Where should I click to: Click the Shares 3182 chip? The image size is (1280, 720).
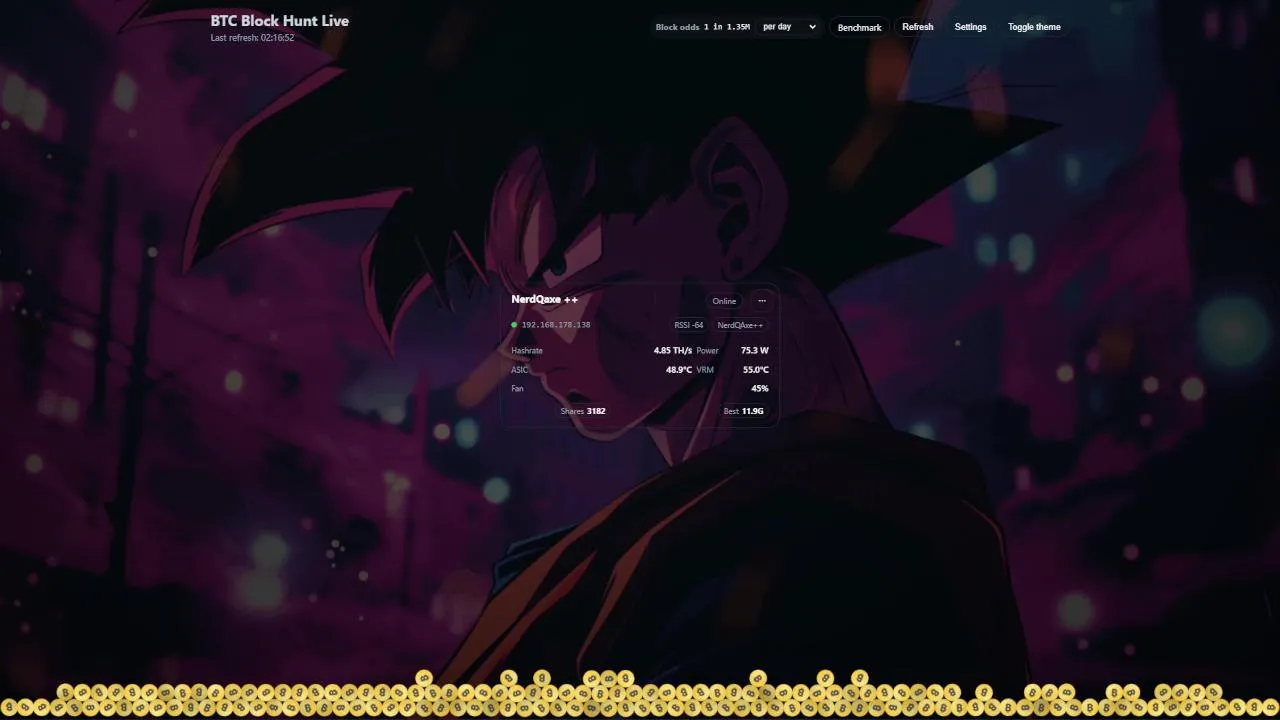tap(583, 411)
